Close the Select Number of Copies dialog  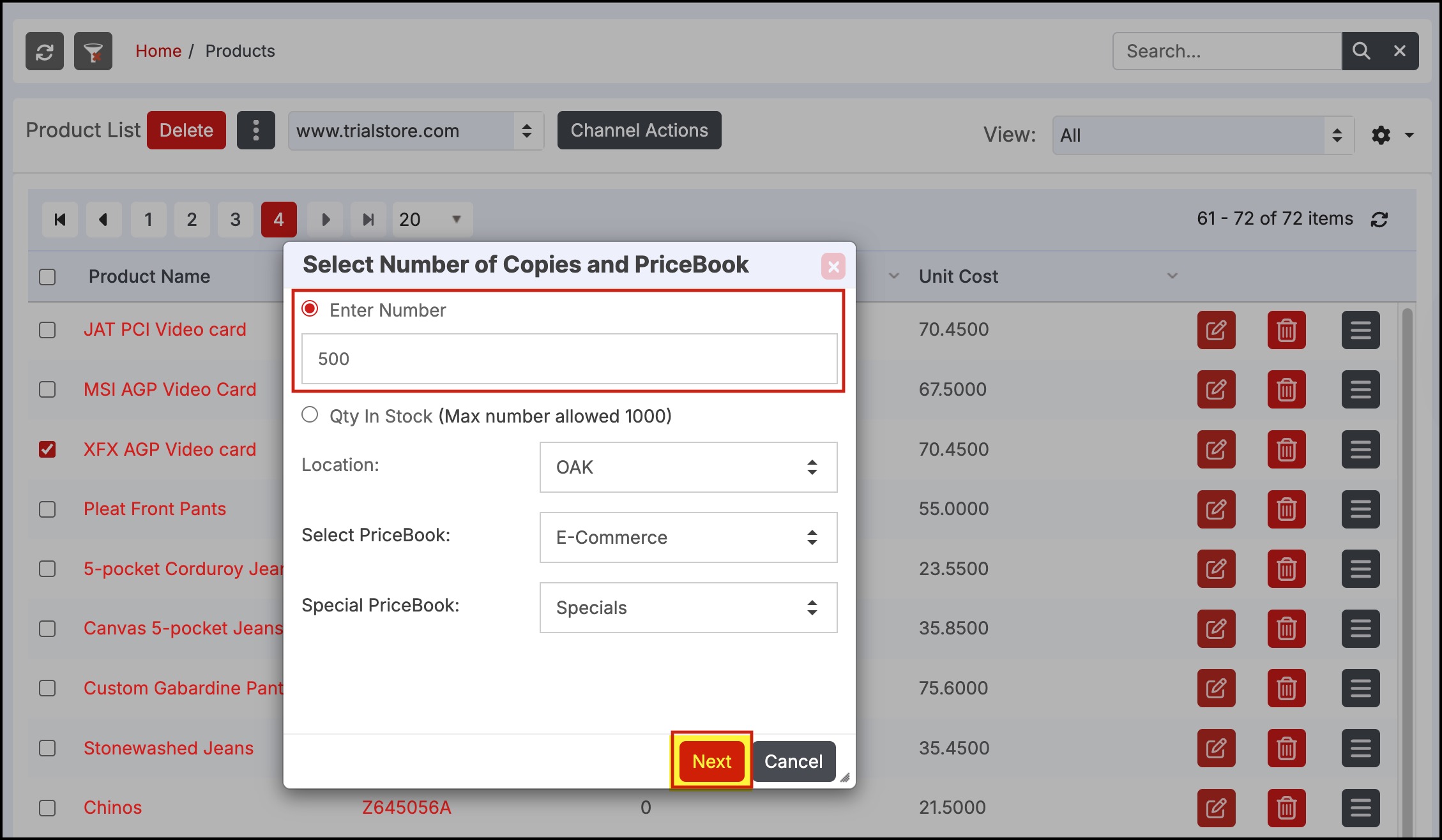[833, 266]
